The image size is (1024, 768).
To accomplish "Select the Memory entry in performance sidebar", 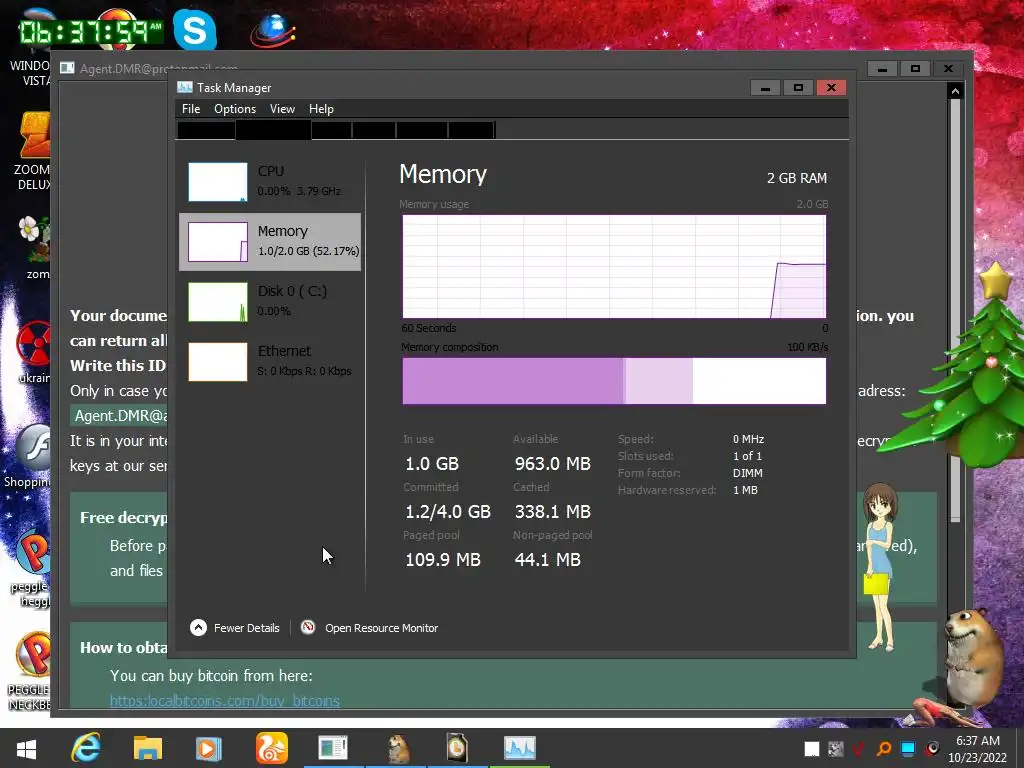I will [x=270, y=242].
